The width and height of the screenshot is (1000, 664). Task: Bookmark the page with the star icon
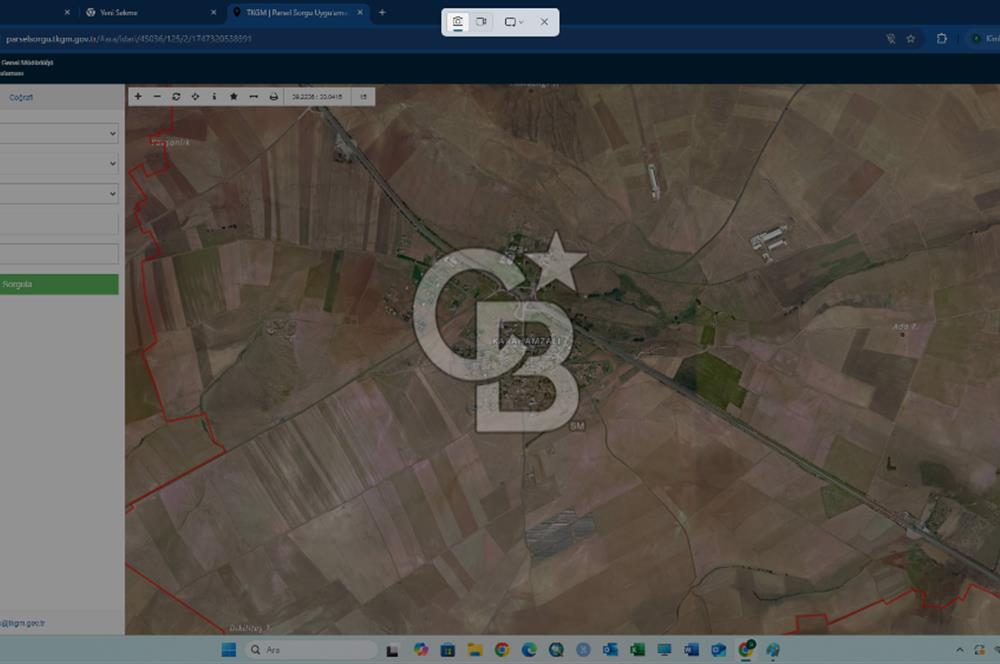click(x=911, y=39)
